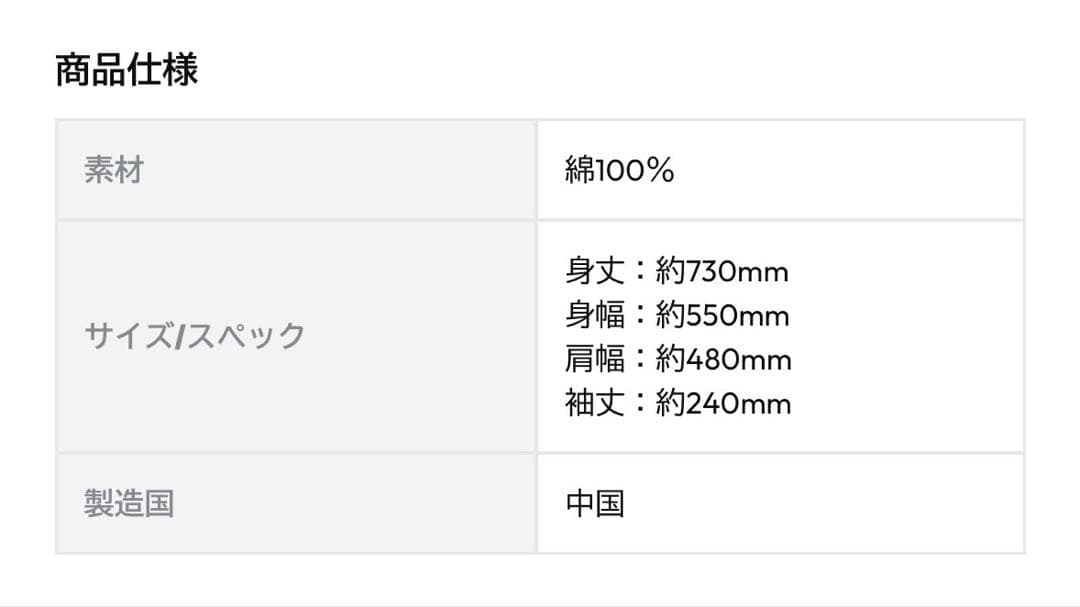The width and height of the screenshot is (1080, 607).
Task: Click the 商品仕様 heading
Action: click(x=126, y=70)
